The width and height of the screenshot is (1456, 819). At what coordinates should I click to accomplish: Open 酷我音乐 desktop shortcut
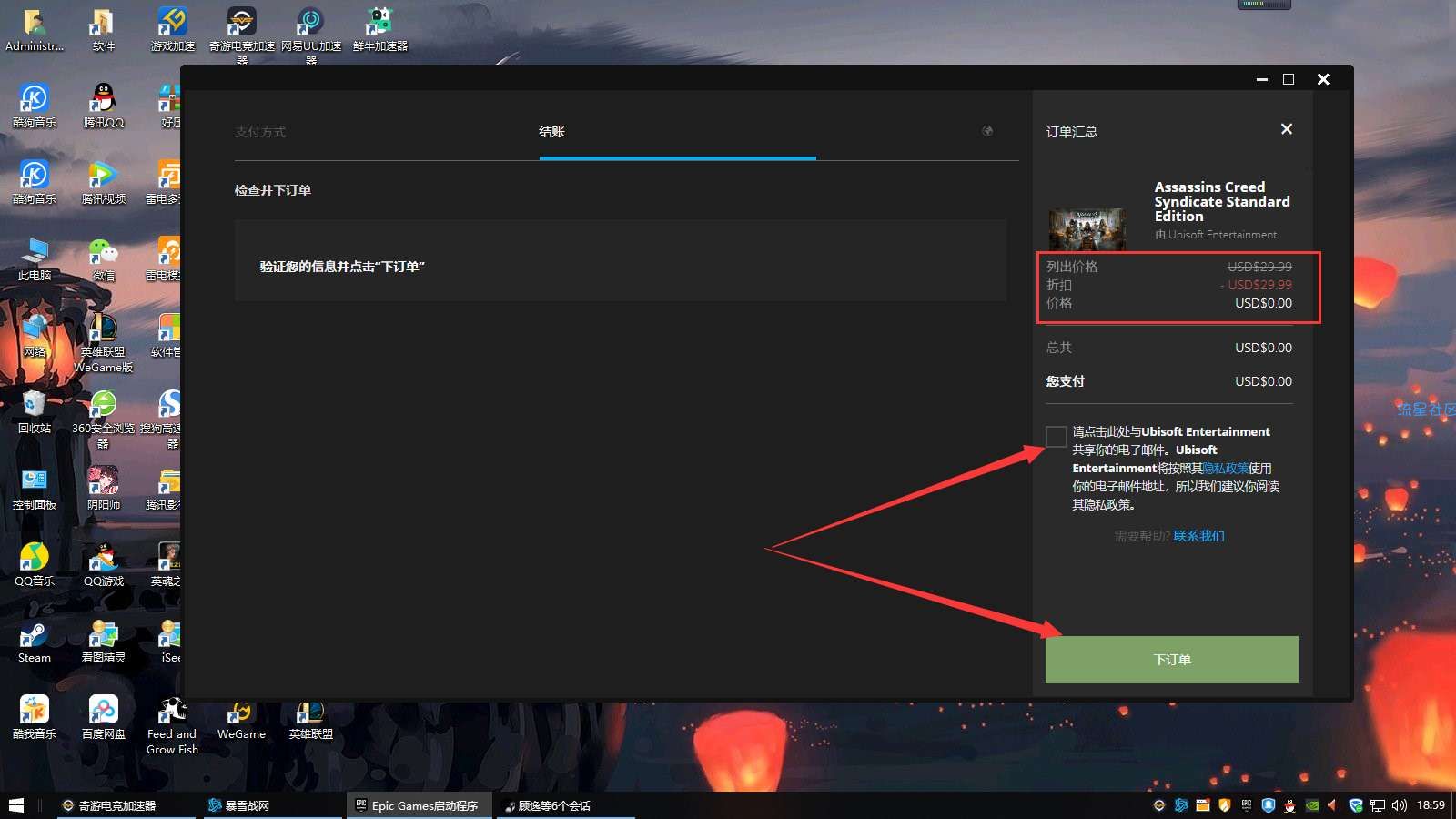pyautogui.click(x=35, y=718)
